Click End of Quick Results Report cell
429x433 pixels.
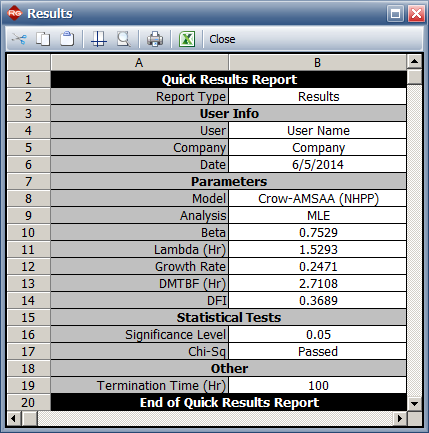pos(229,402)
